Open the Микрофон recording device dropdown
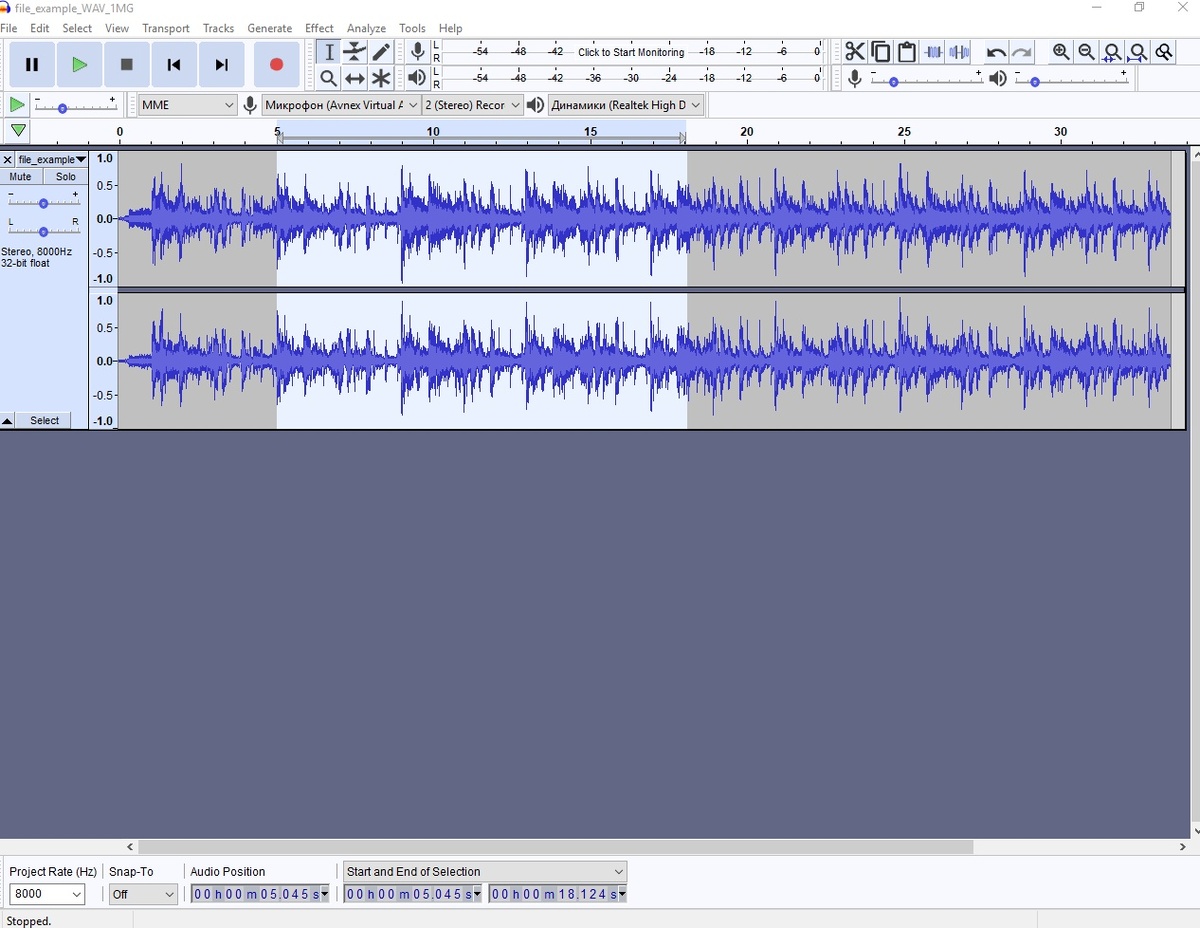Screen dimensions: 1200x928 coord(341,105)
